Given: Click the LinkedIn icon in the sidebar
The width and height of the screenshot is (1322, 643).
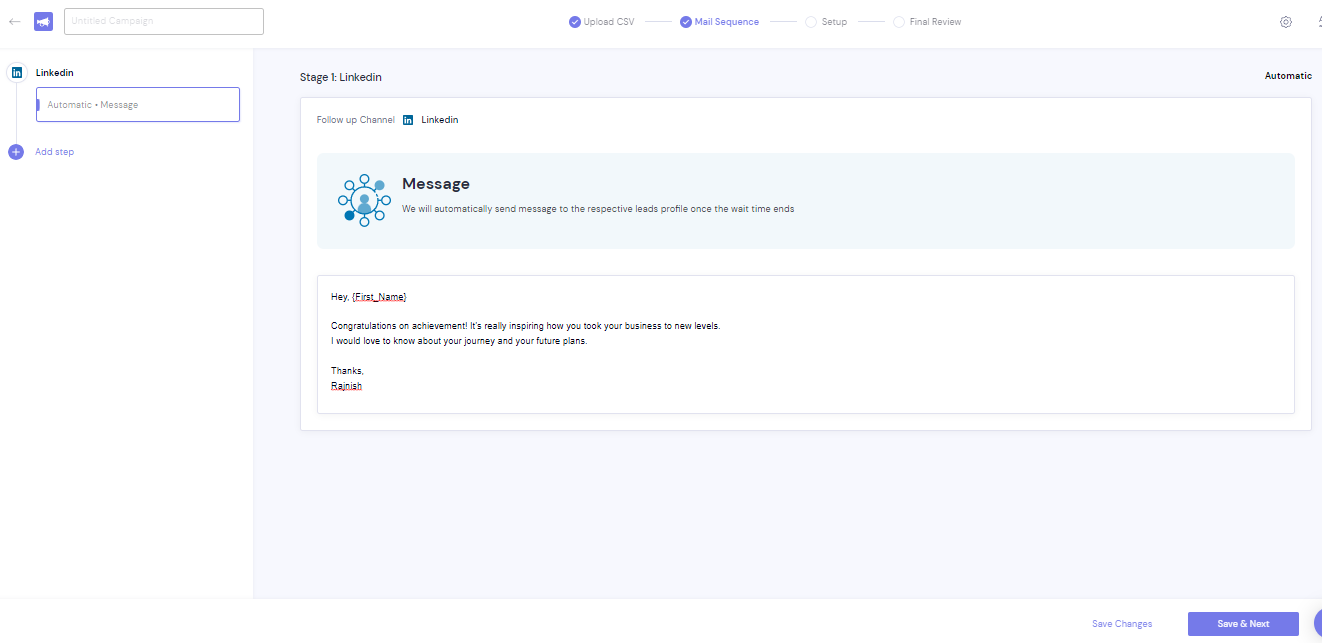Looking at the screenshot, I should 17,72.
